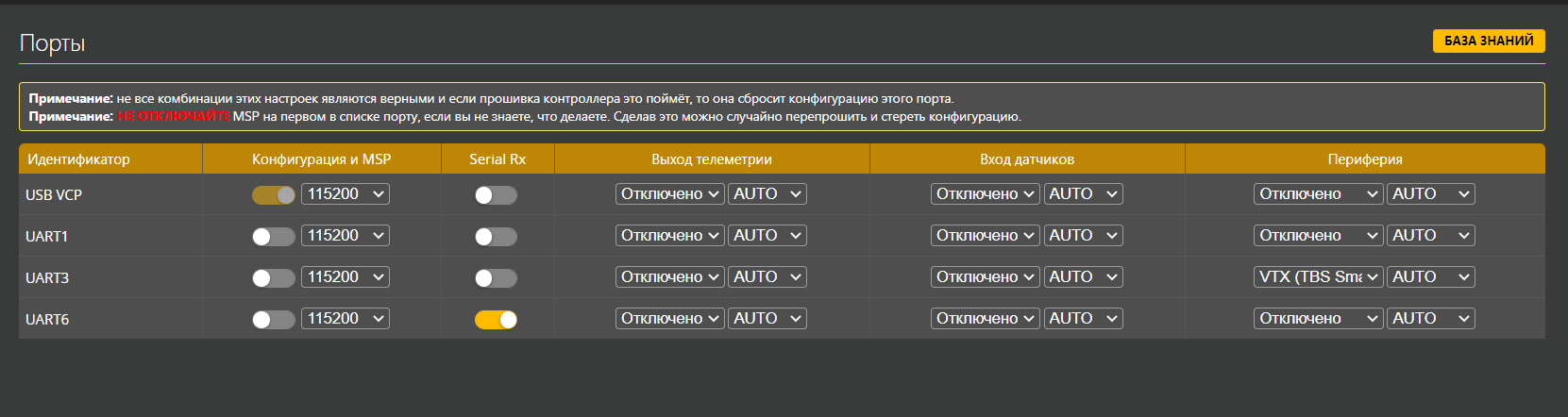Toggle Serial Rx on UART3

click(x=496, y=278)
